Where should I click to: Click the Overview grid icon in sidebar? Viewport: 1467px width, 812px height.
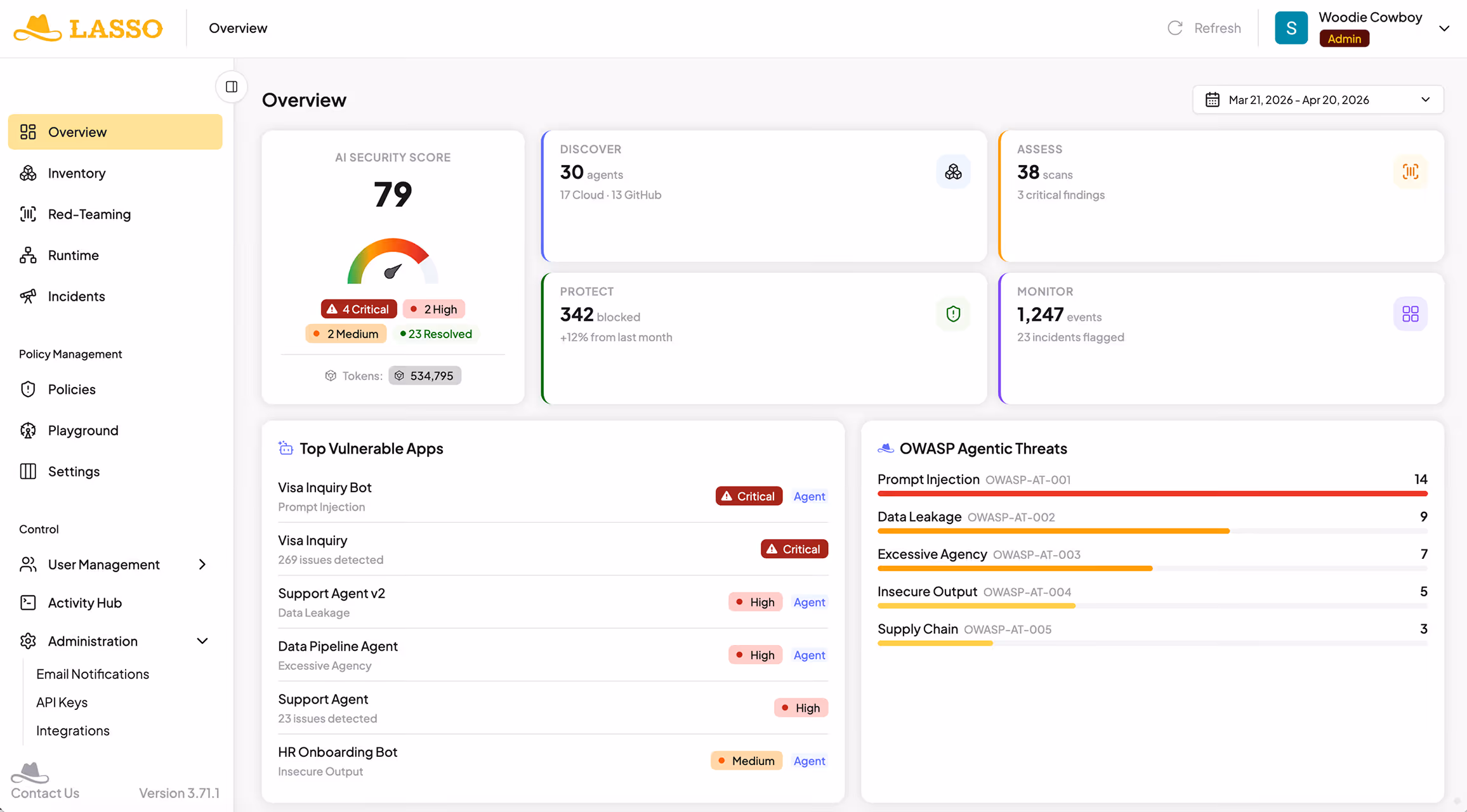28,132
